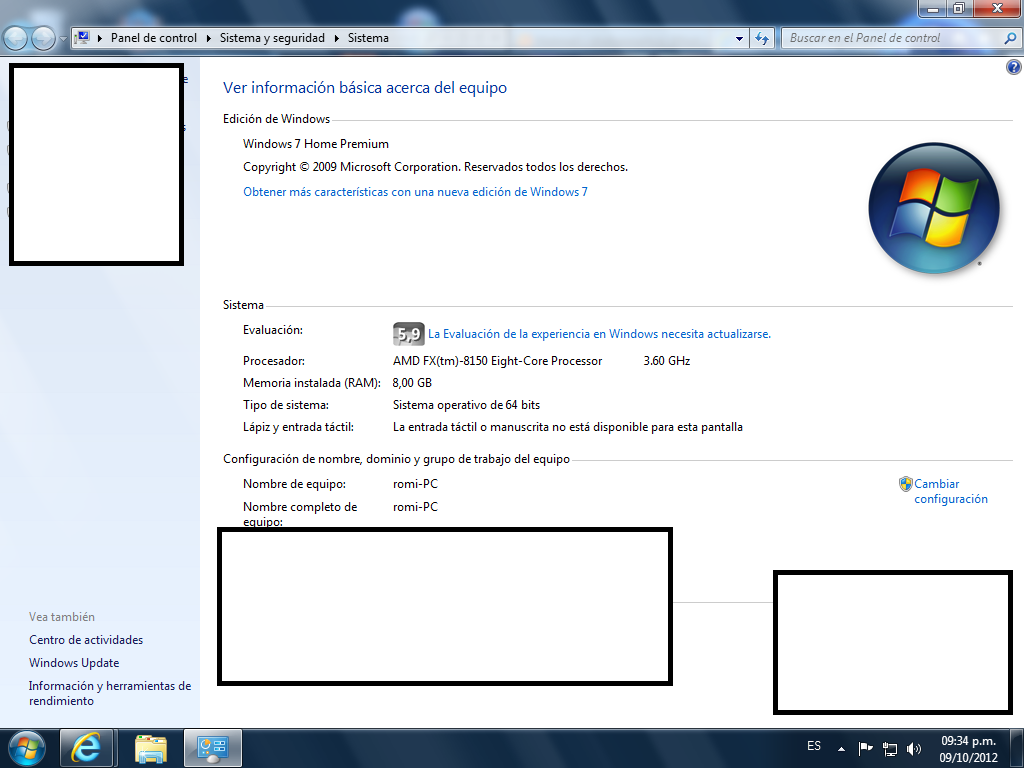The image size is (1024, 768).
Task: Open Windows Explorer folder taskbar icon
Action: click(151, 748)
